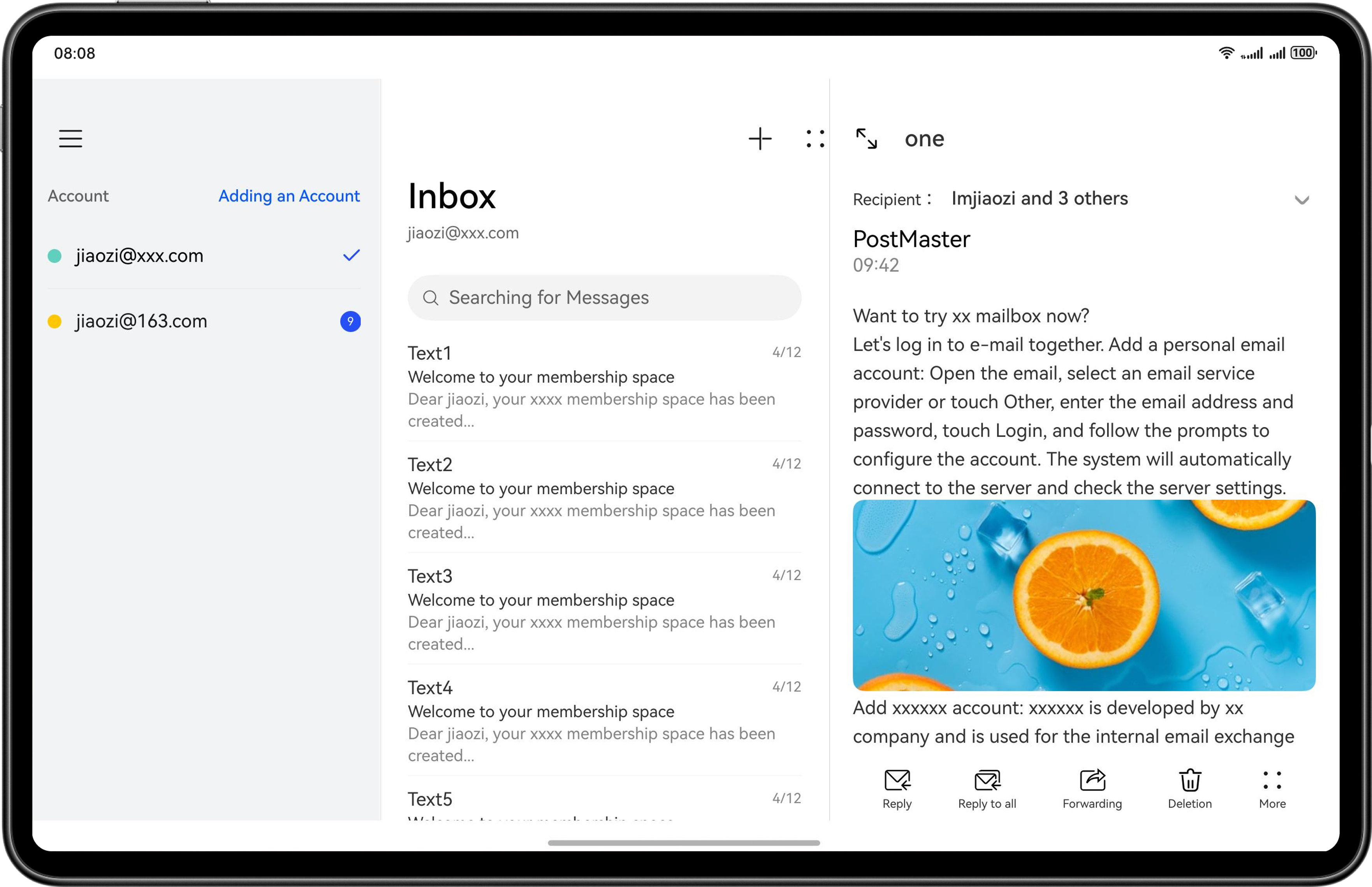Click the Account section label

point(78,196)
